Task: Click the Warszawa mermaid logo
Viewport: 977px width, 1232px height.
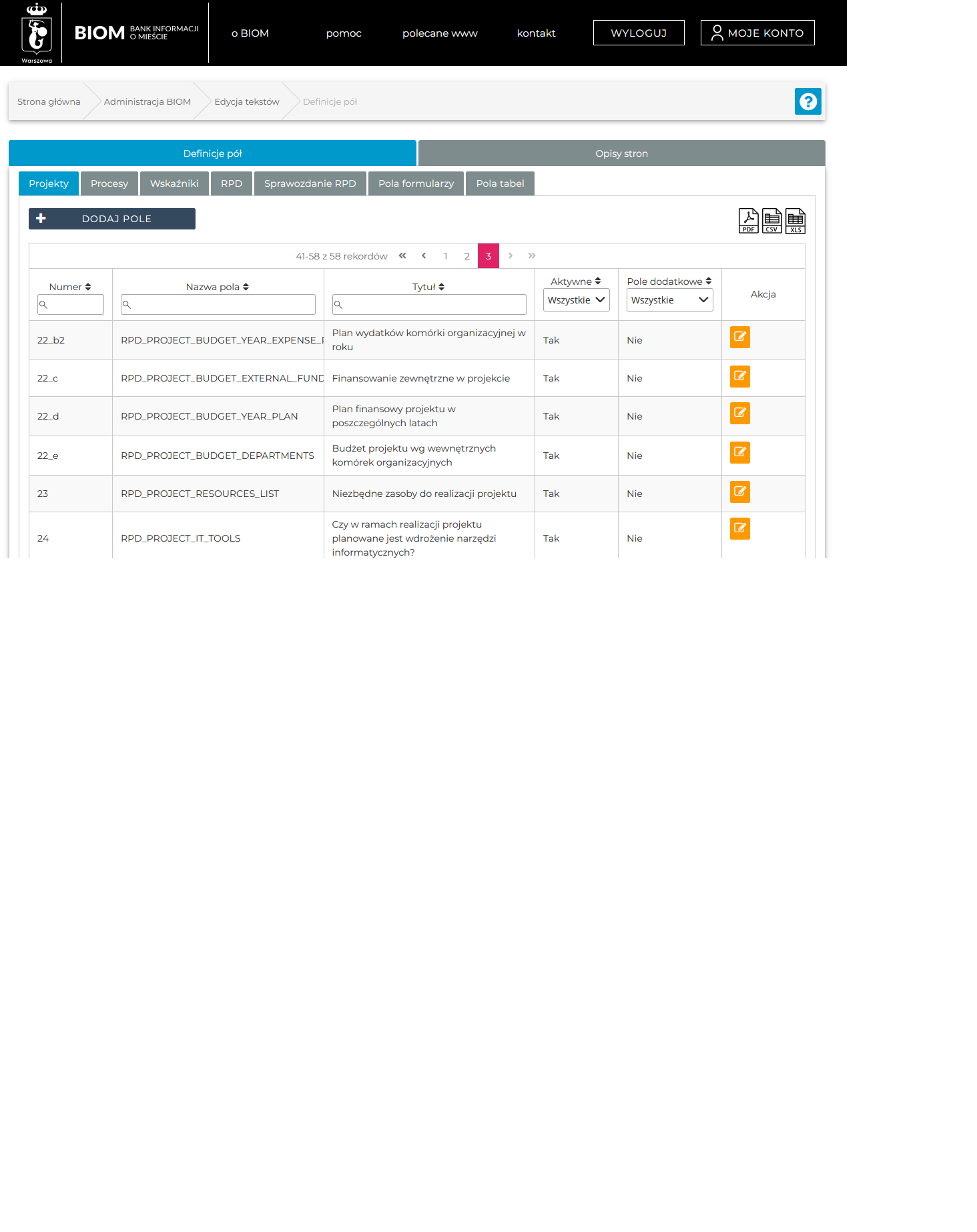Action: (37, 33)
